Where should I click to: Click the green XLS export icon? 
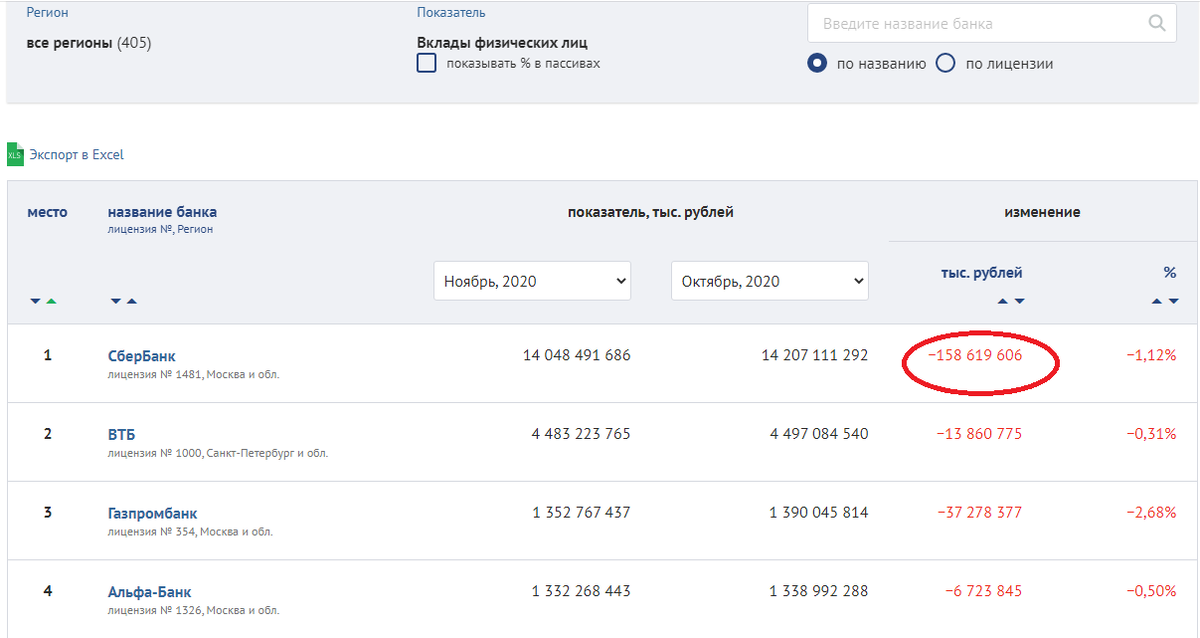(14, 155)
